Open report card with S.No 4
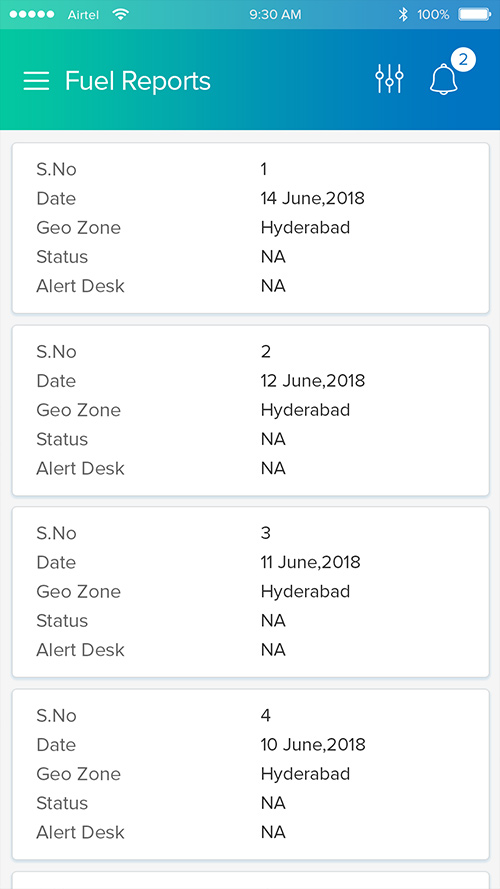Viewport: 500px width, 889px height. 251,774
